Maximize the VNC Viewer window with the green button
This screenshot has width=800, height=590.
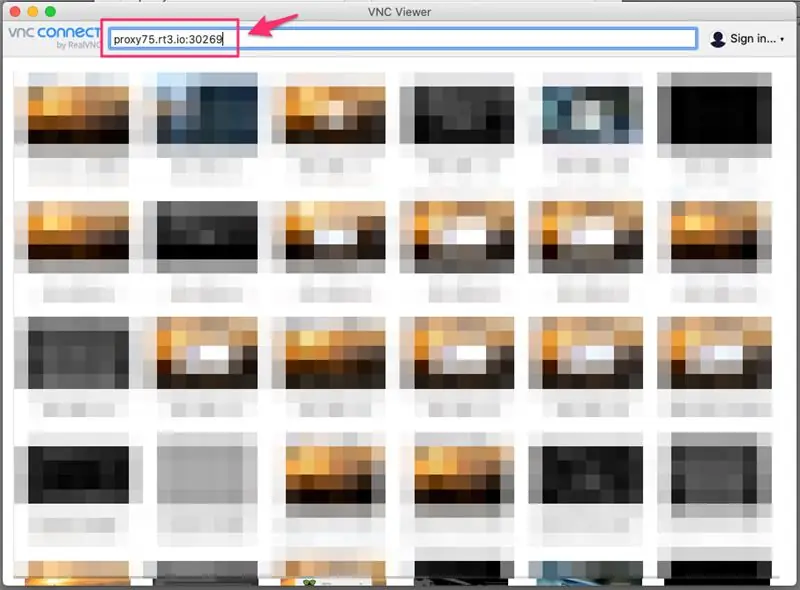point(50,11)
